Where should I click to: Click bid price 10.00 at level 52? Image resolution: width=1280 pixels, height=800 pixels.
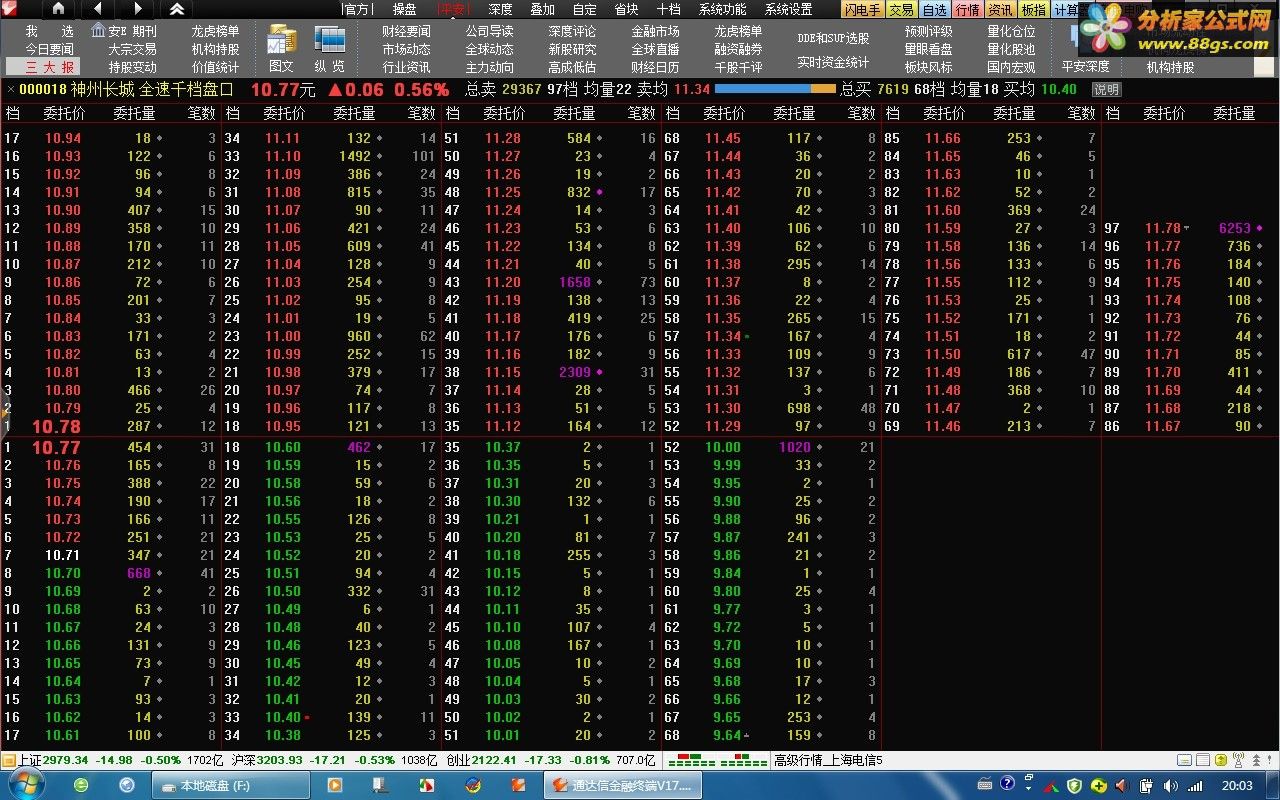click(722, 447)
